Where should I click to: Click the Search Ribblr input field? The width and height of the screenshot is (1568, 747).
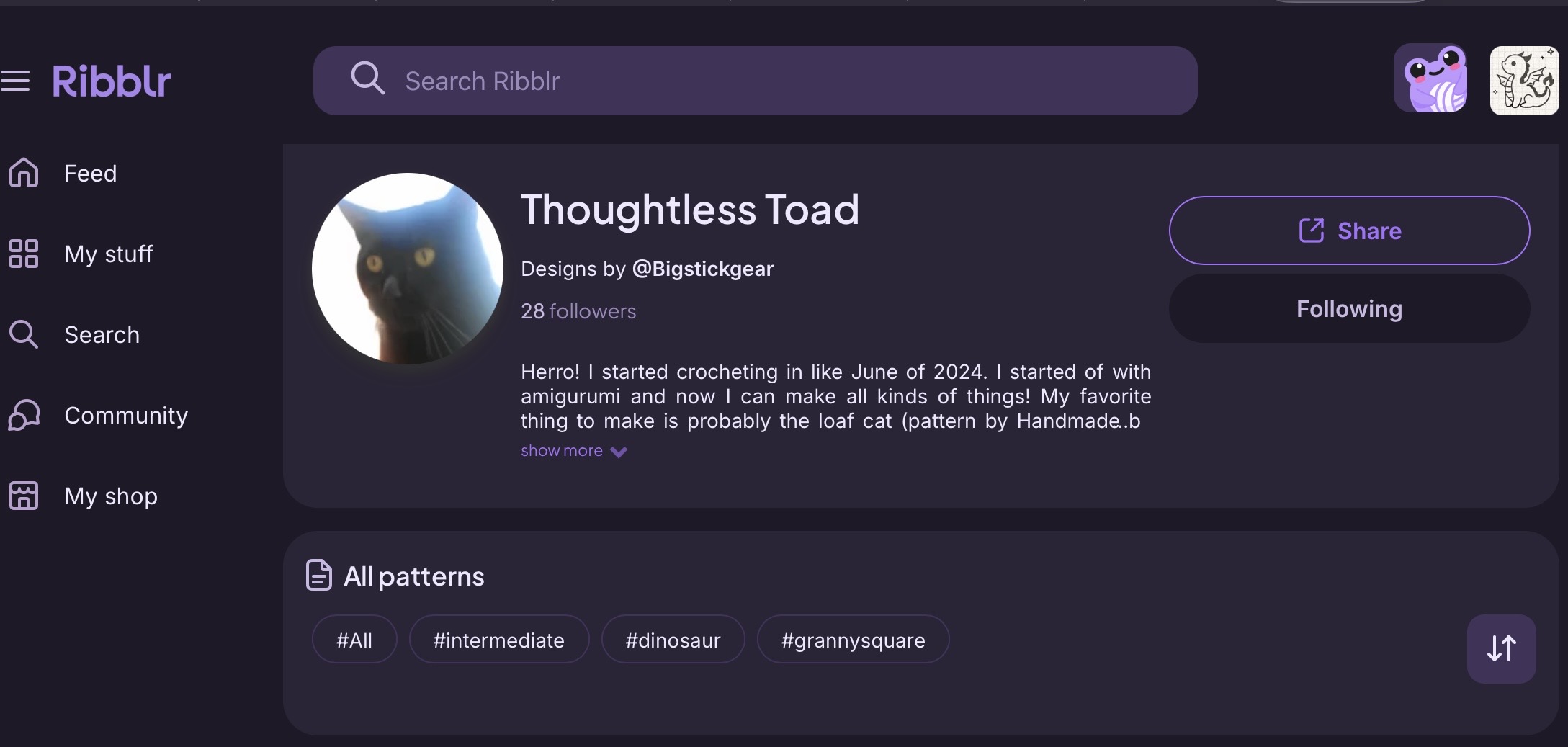pos(792,81)
